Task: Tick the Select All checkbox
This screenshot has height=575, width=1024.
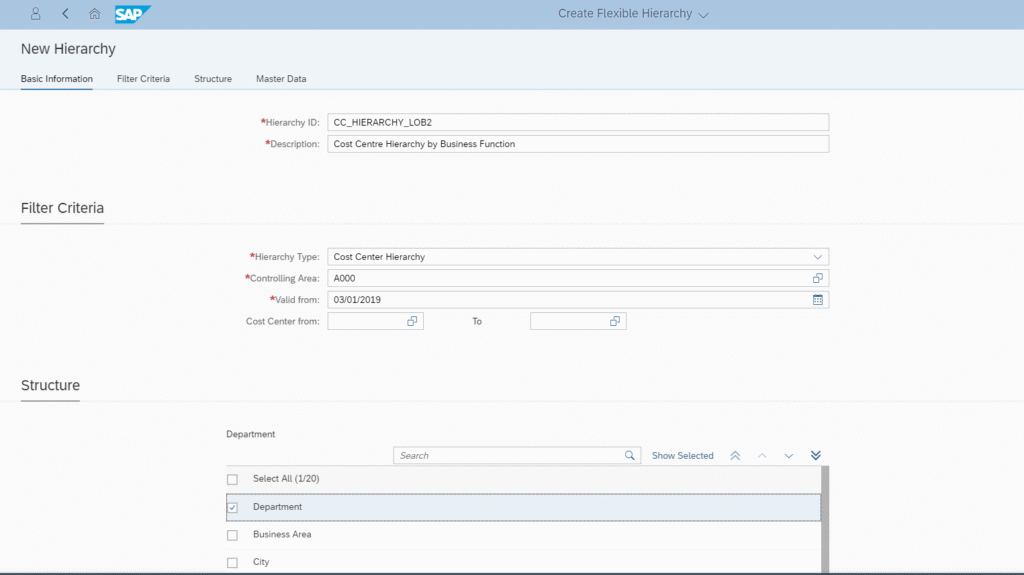Action: coord(232,480)
